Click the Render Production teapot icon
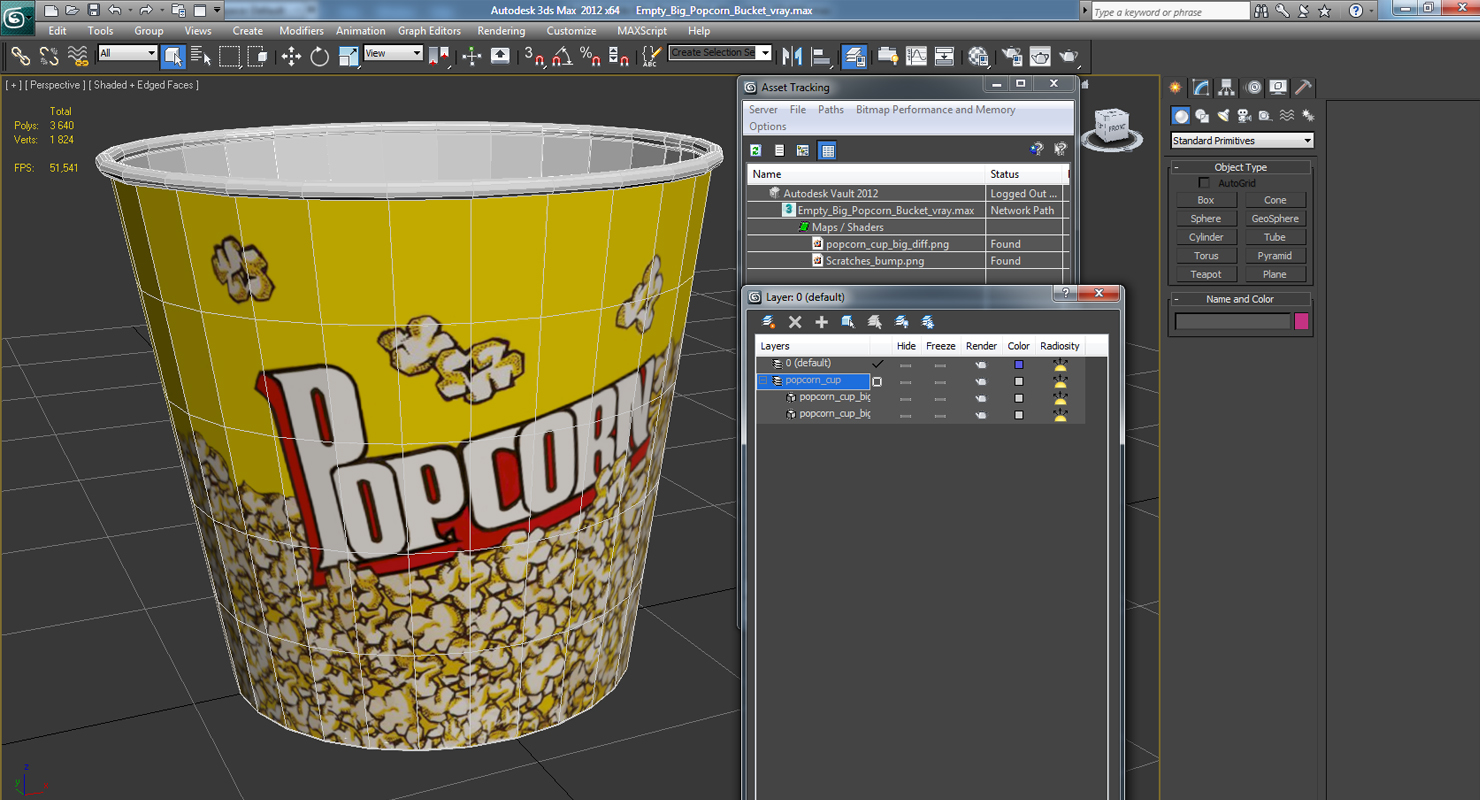 tap(1068, 56)
